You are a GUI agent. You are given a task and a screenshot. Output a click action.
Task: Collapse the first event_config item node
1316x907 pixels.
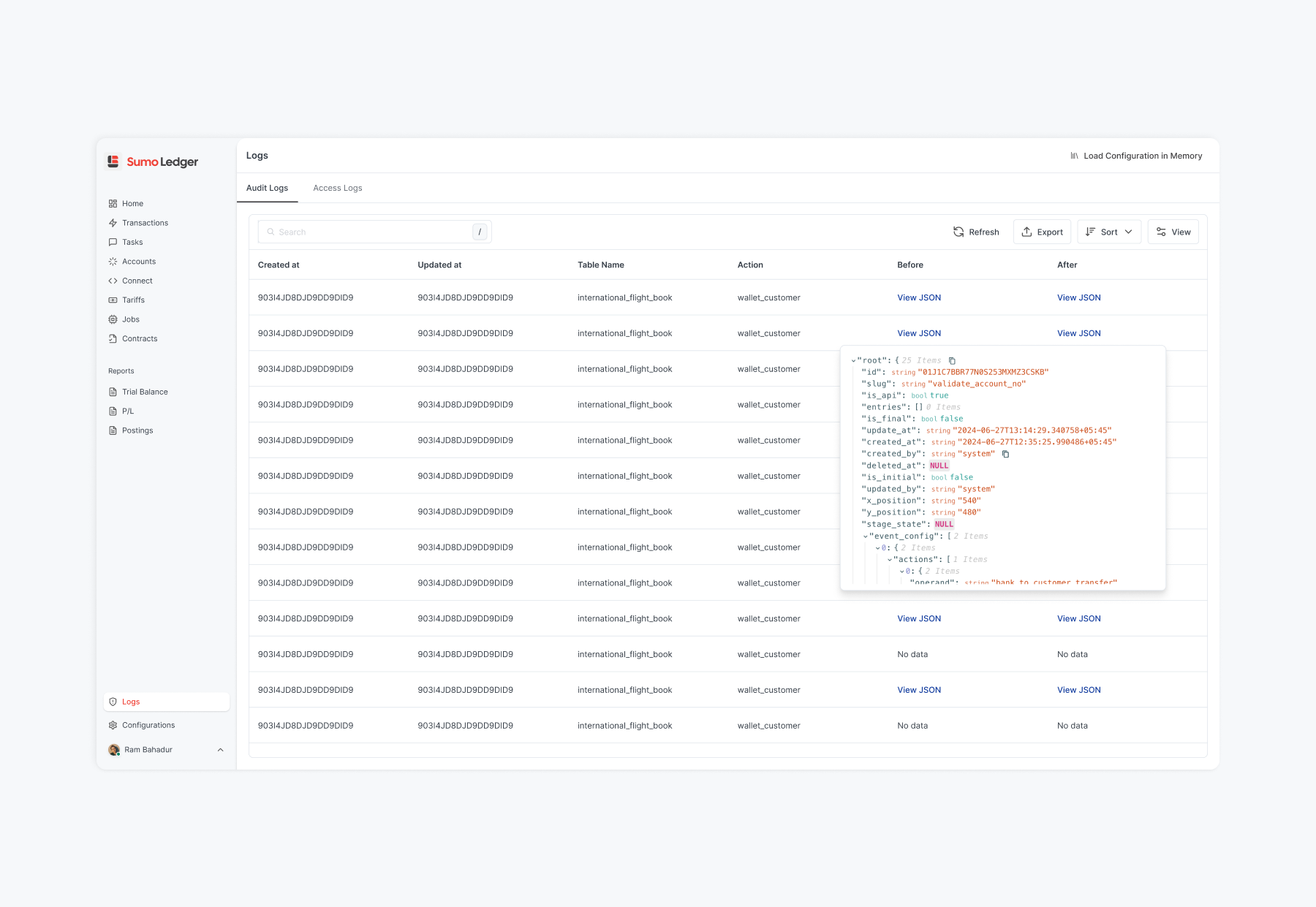(x=878, y=548)
